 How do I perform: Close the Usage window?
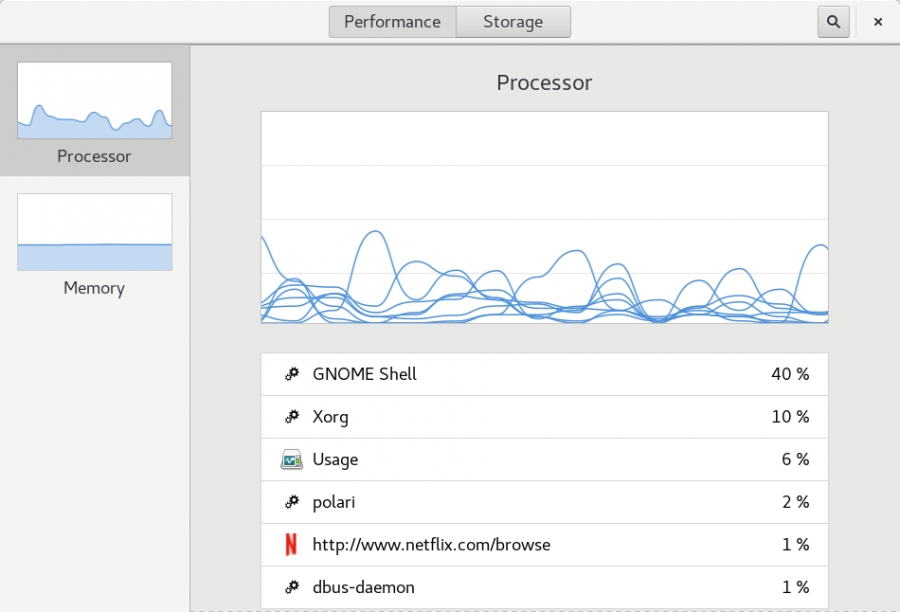click(877, 21)
